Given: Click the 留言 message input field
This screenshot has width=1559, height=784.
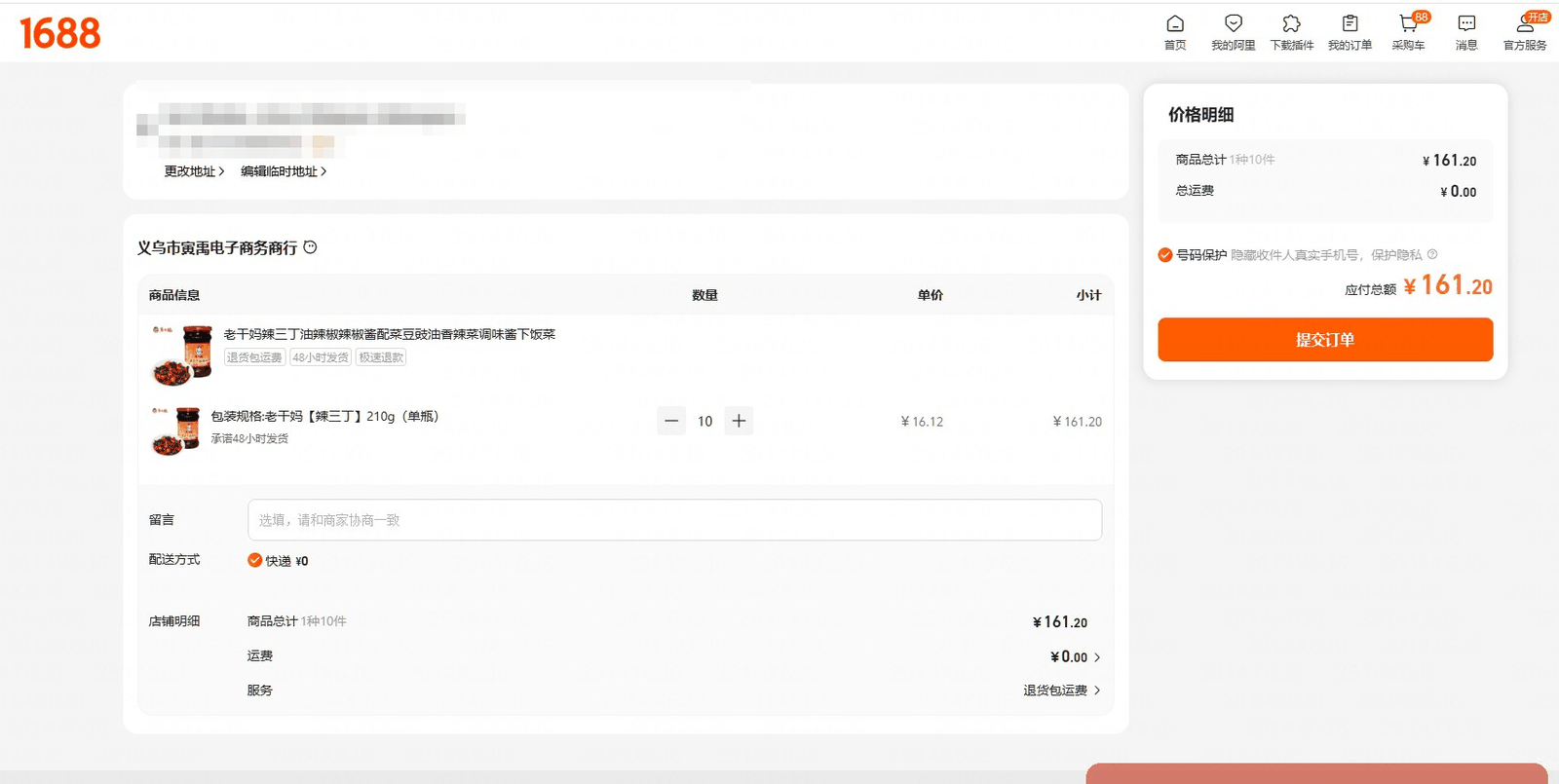Looking at the screenshot, I should [x=674, y=520].
